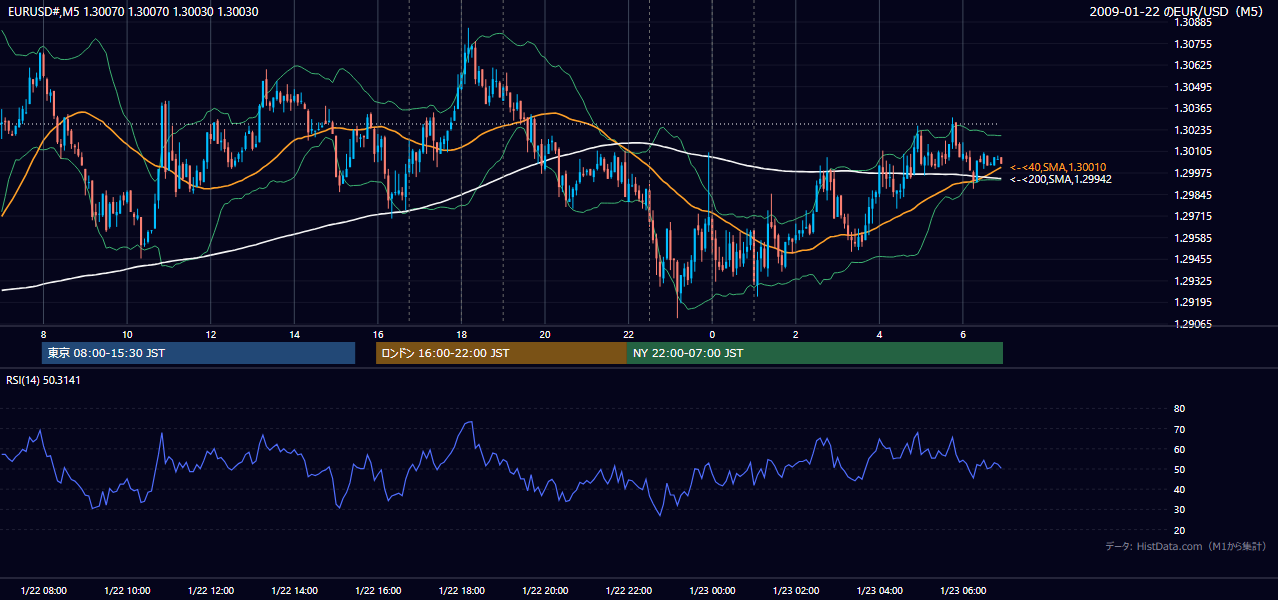Click hour 12 on price chart time axis
The height and width of the screenshot is (600, 1278).
(211, 333)
